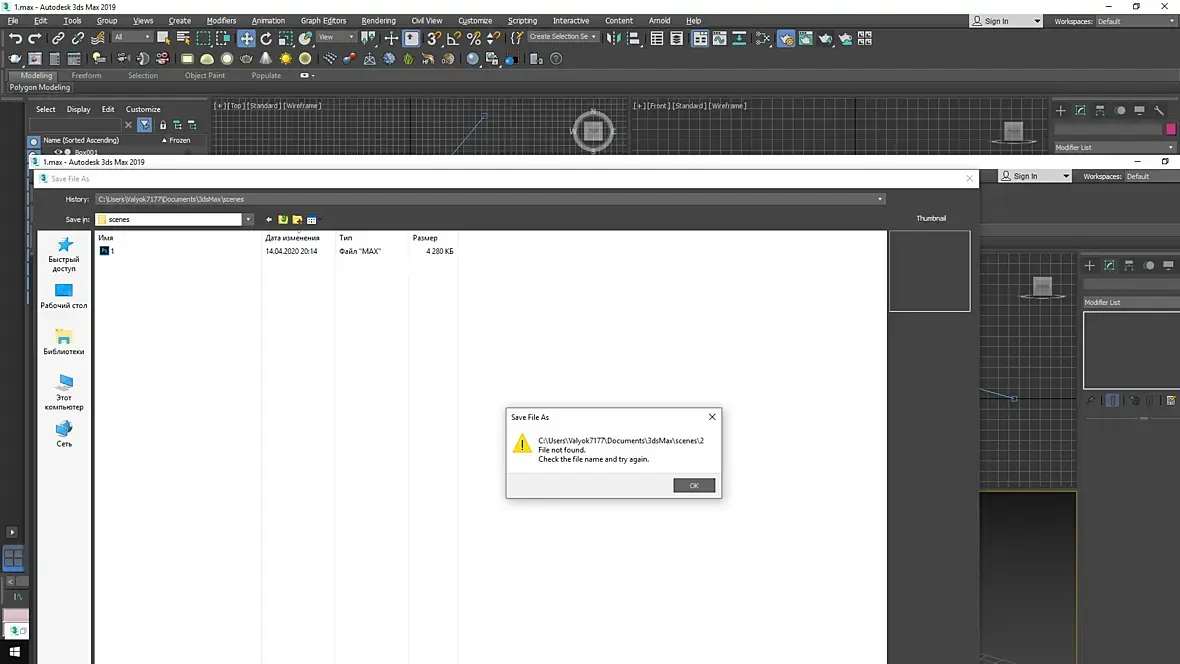Close the File not found alert
This screenshot has height=664, width=1180.
click(x=712, y=417)
